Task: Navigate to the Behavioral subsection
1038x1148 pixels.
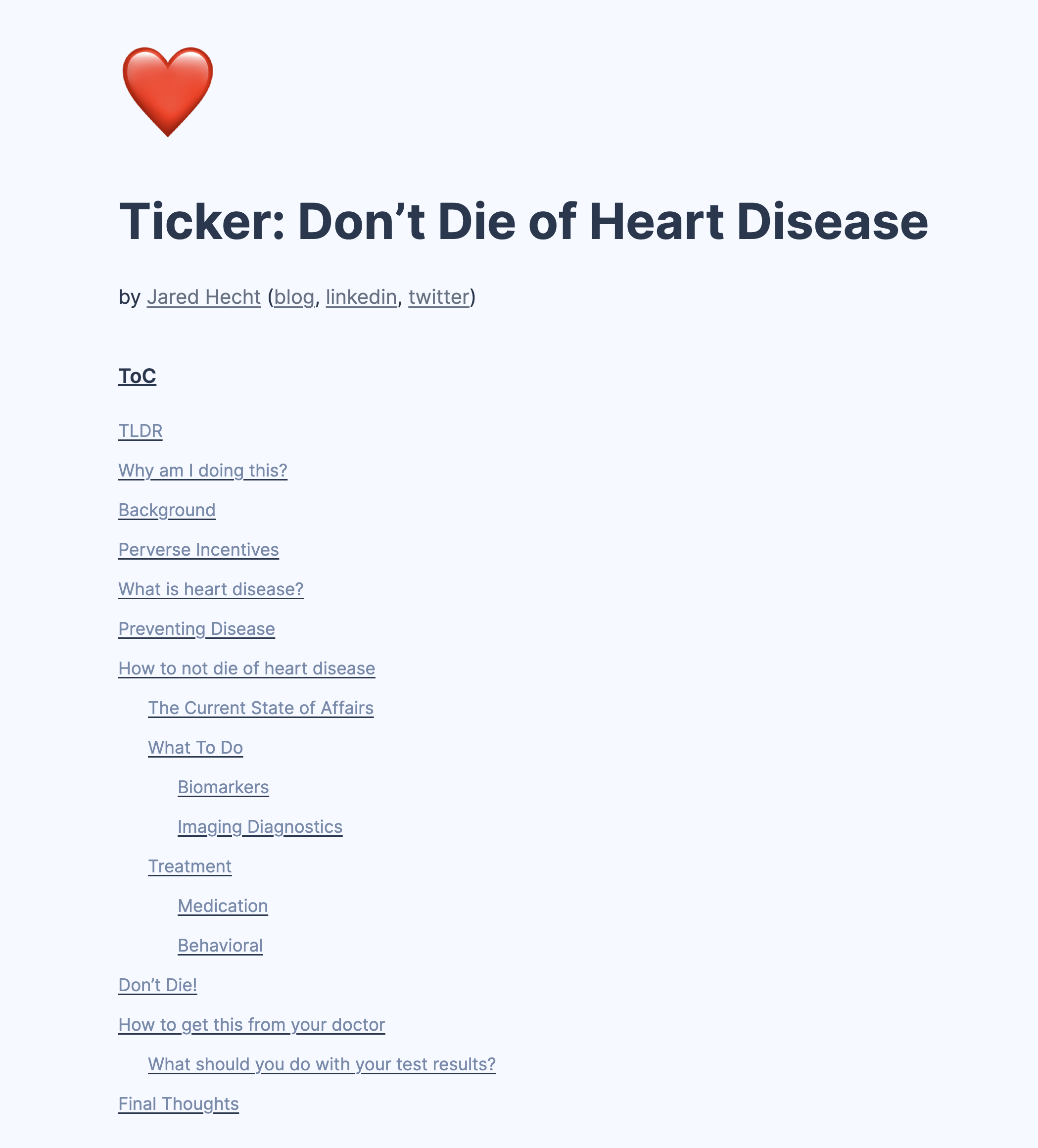Action: (x=220, y=945)
